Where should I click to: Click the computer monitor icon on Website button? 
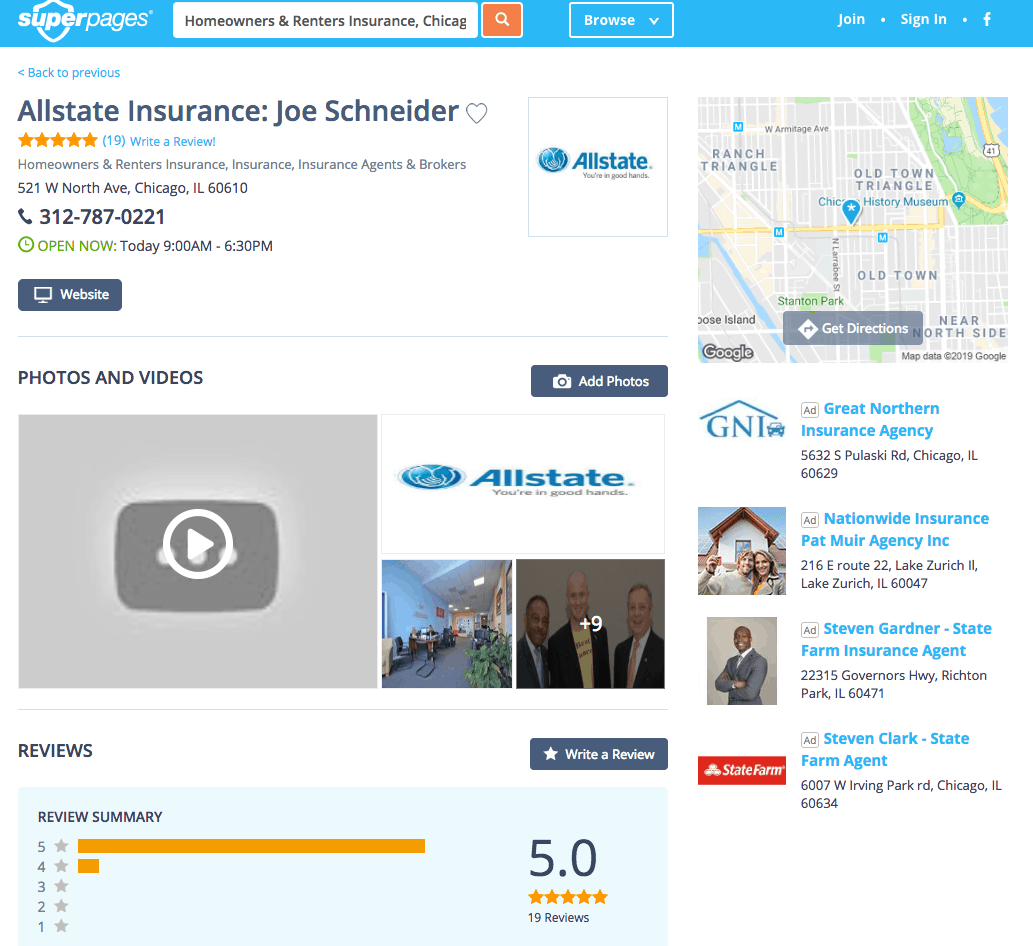tap(41, 294)
